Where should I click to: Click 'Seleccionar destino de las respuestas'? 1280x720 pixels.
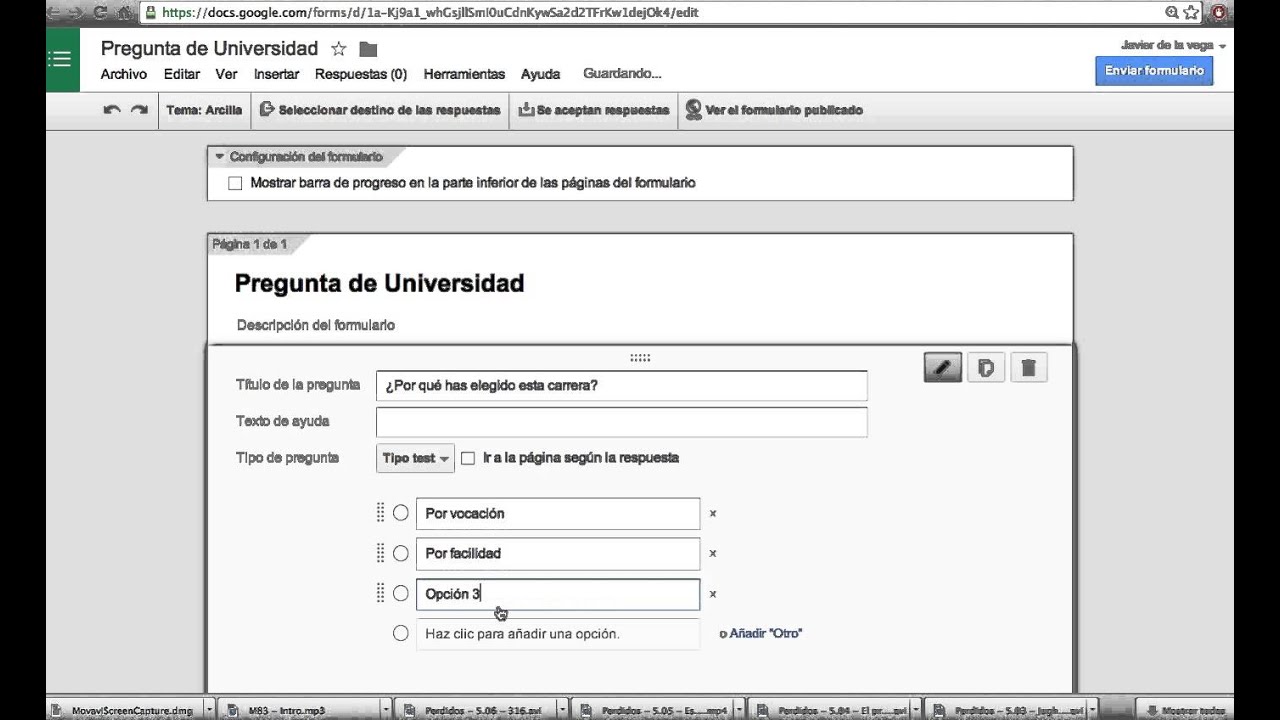pyautogui.click(x=380, y=110)
